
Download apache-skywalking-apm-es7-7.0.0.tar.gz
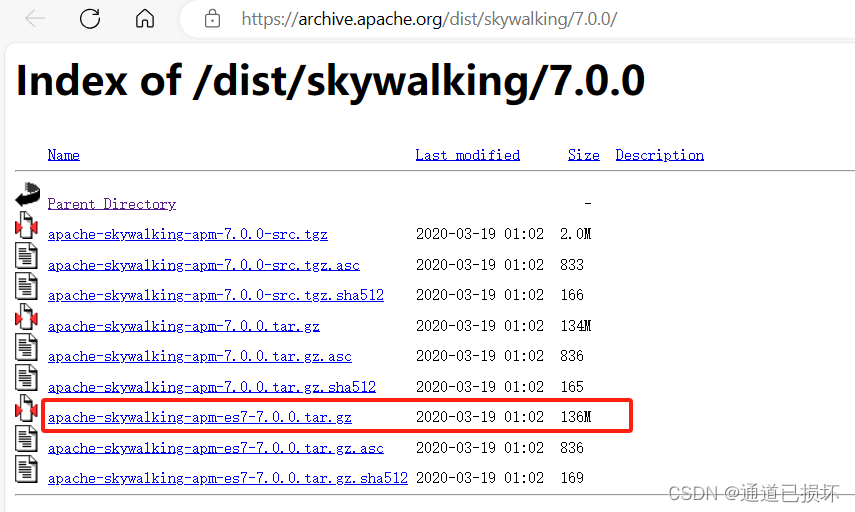(200, 417)
